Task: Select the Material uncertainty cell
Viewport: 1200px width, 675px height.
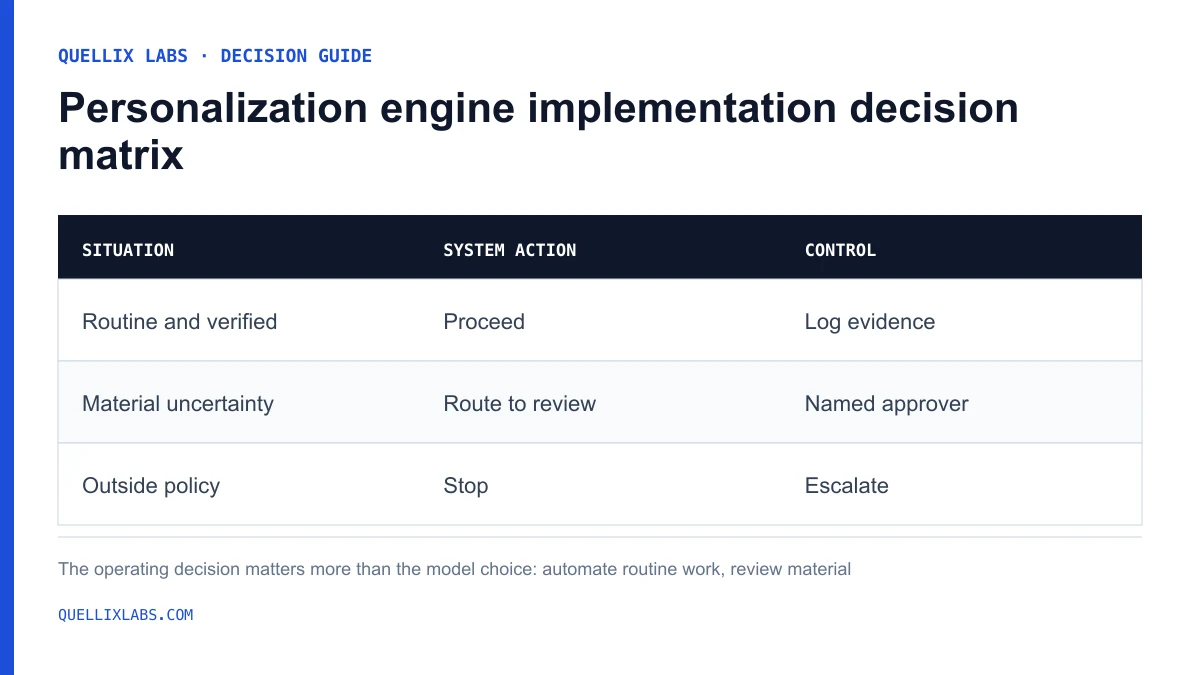Action: [x=178, y=404]
